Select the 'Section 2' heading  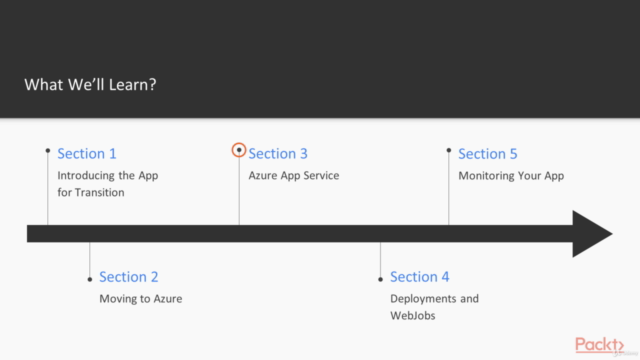(x=129, y=277)
